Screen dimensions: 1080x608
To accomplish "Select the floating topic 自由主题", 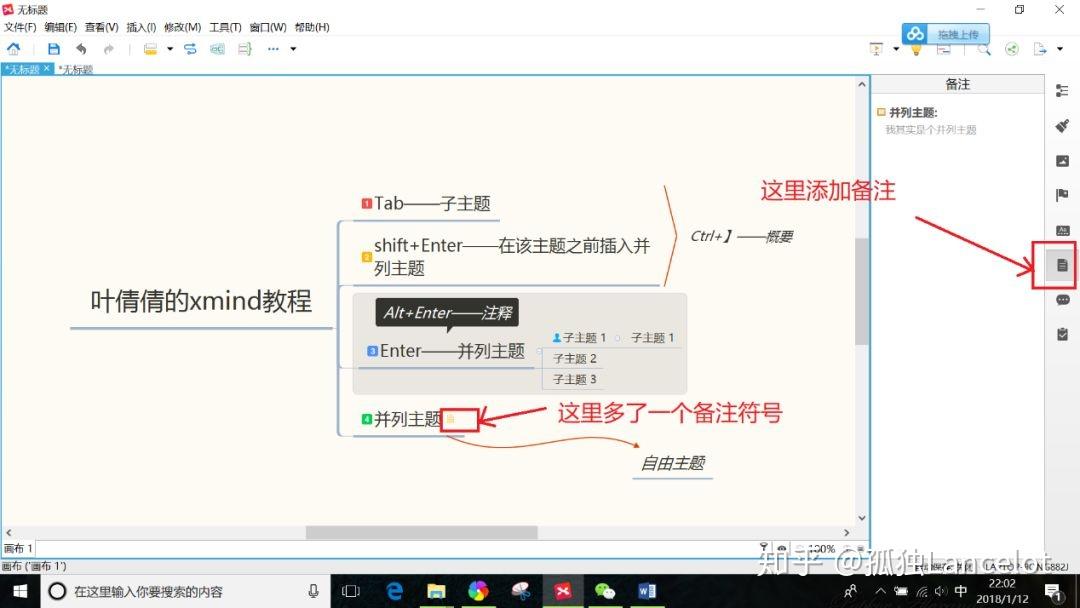I will (672, 463).
